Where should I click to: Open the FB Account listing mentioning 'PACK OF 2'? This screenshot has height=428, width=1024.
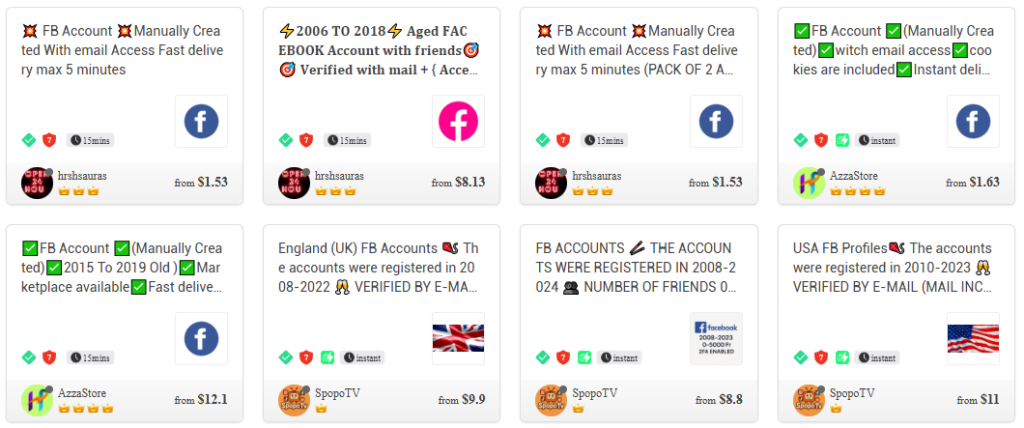(x=637, y=50)
